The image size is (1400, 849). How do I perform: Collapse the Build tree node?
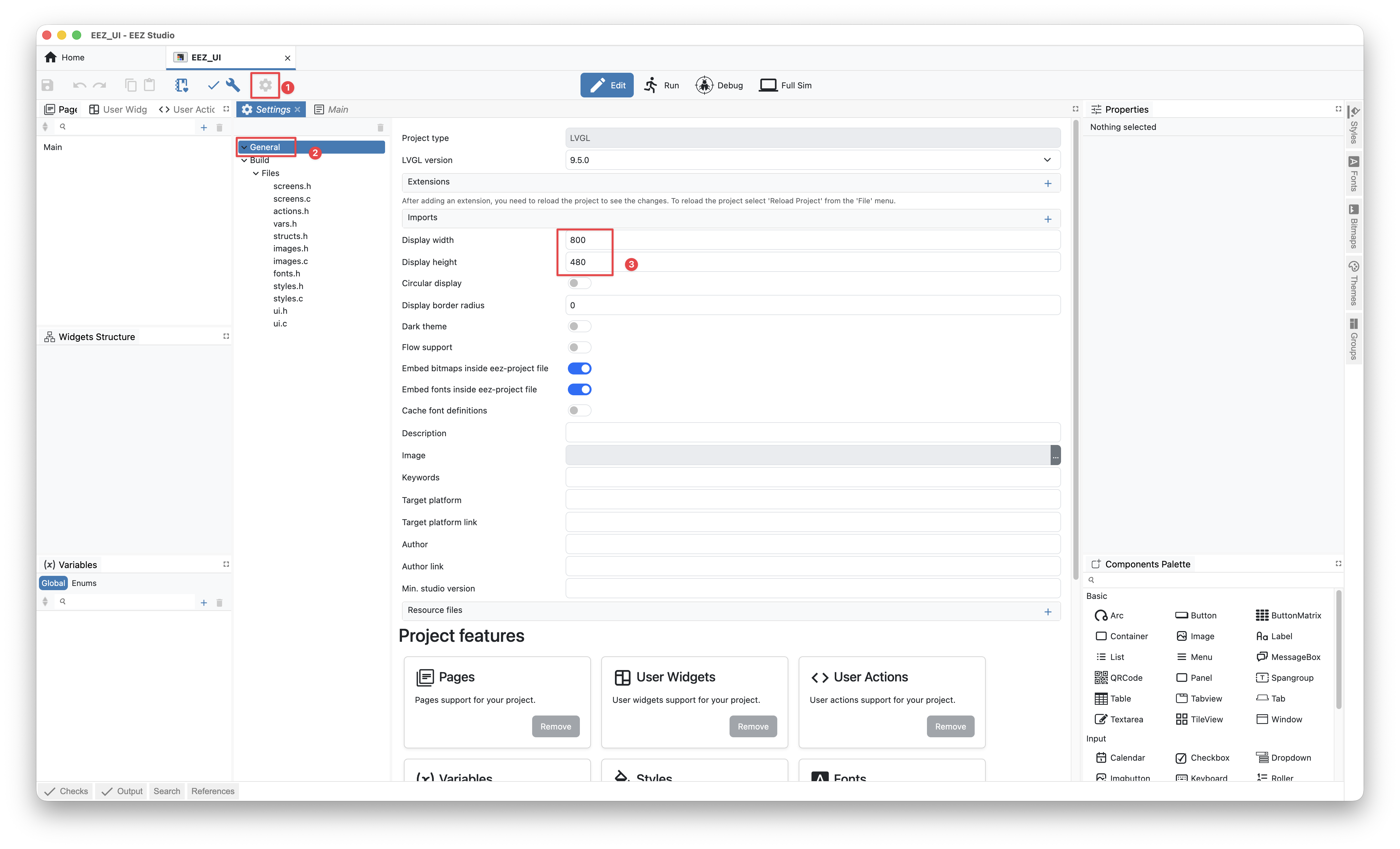tap(244, 160)
